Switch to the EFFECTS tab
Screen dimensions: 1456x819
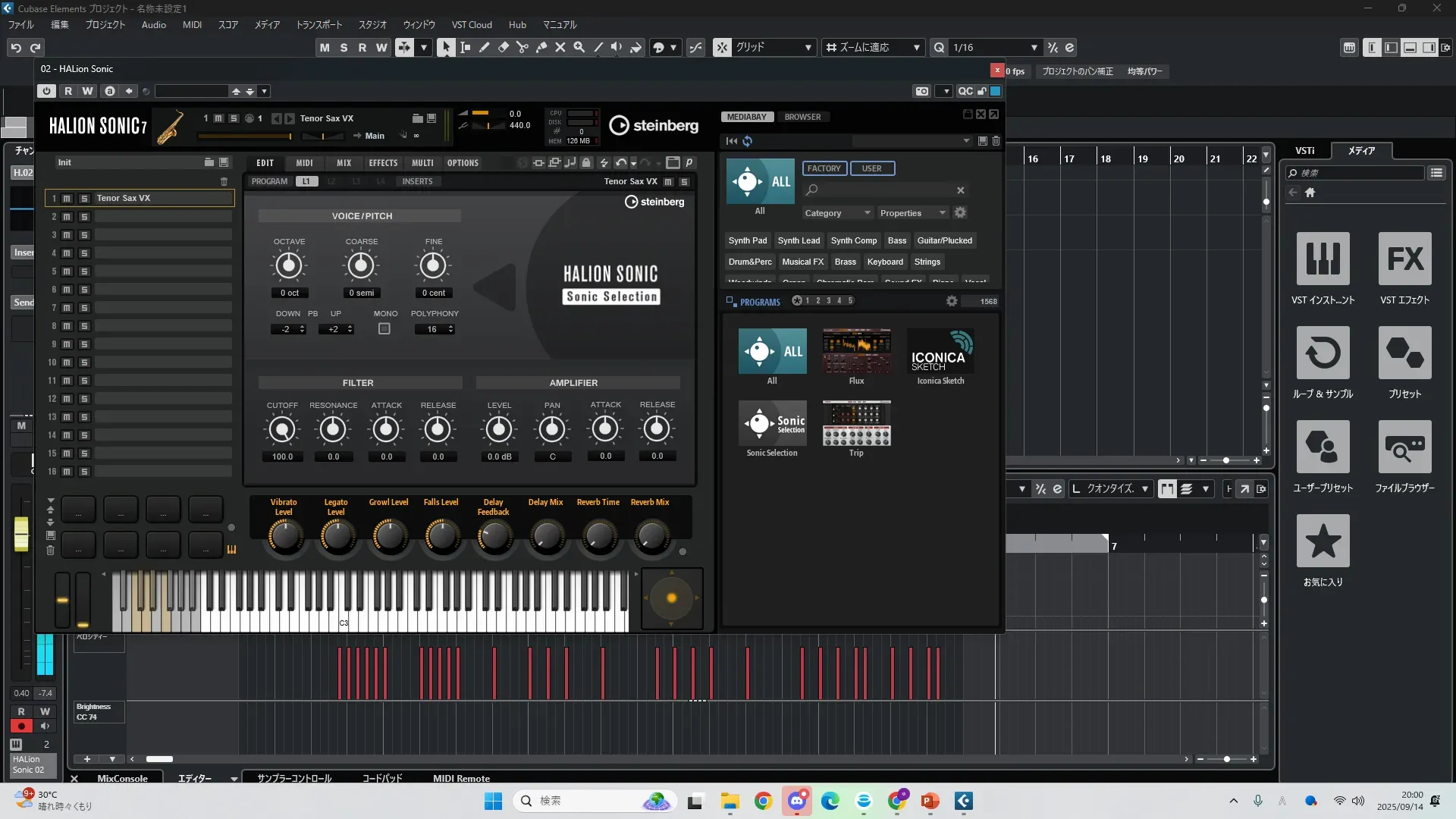tap(383, 163)
